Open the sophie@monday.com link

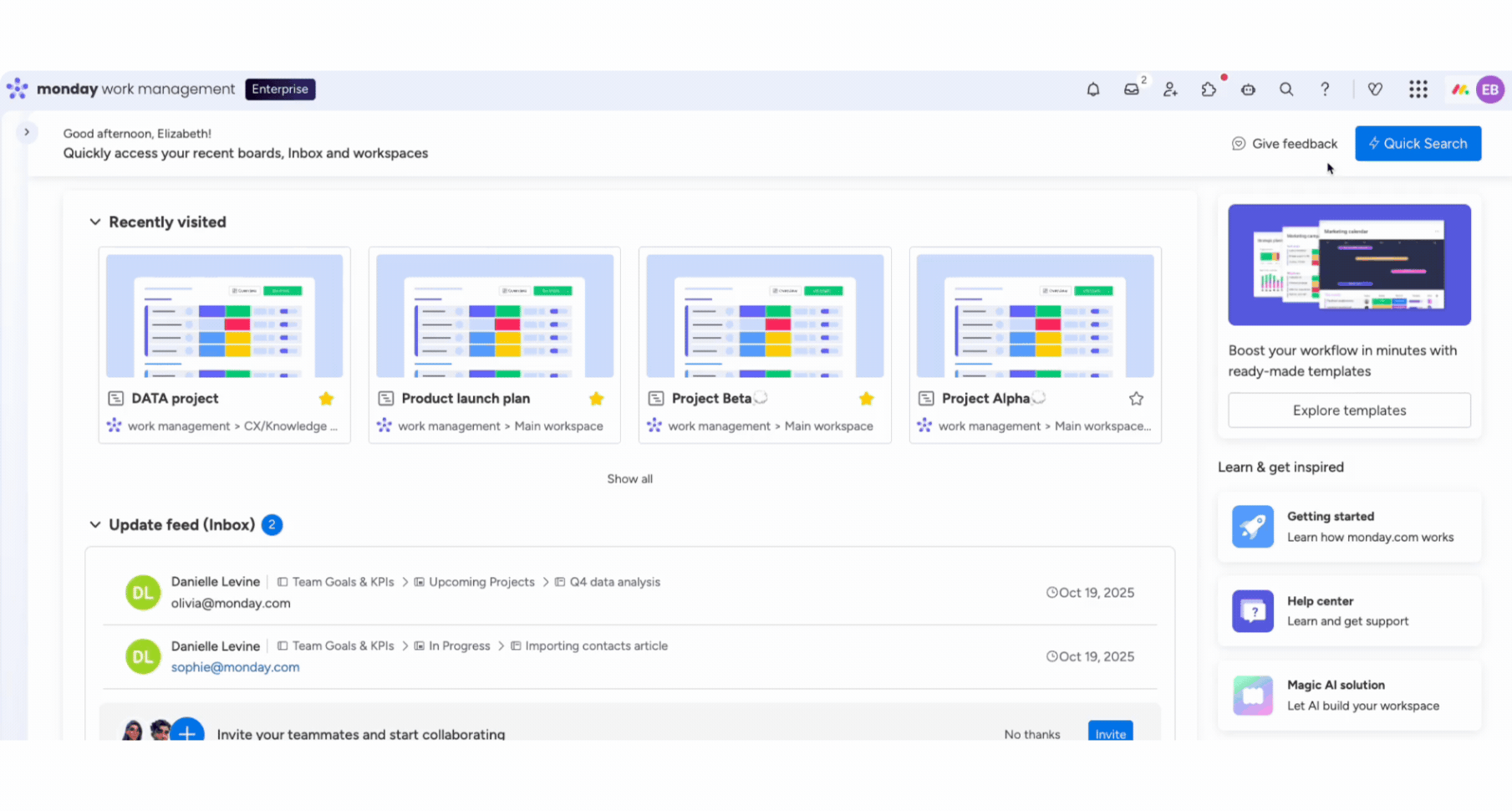point(235,667)
